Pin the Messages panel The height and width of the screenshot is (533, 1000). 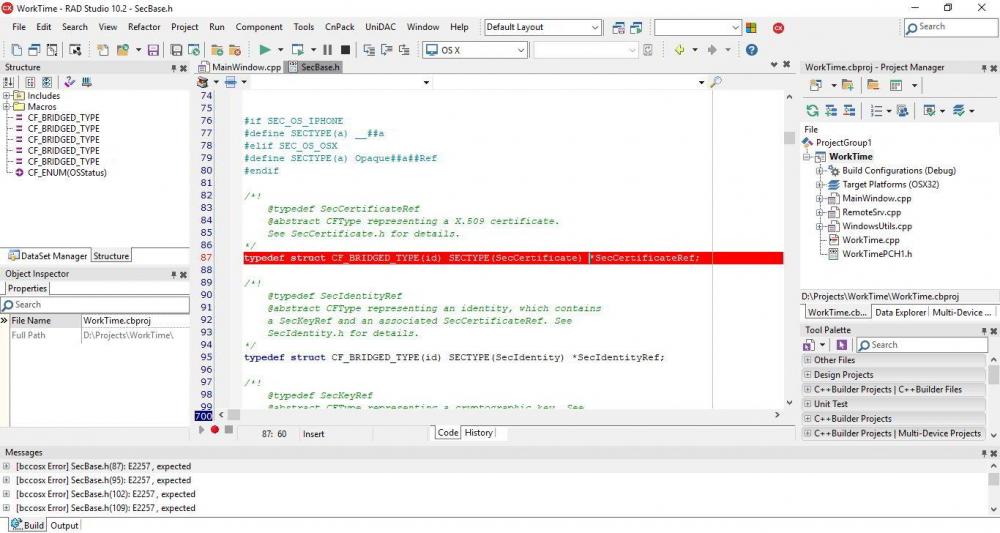[x=984, y=453]
